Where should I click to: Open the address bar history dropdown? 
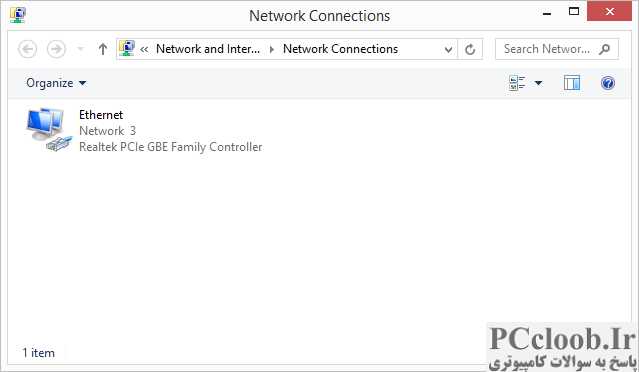coord(448,50)
